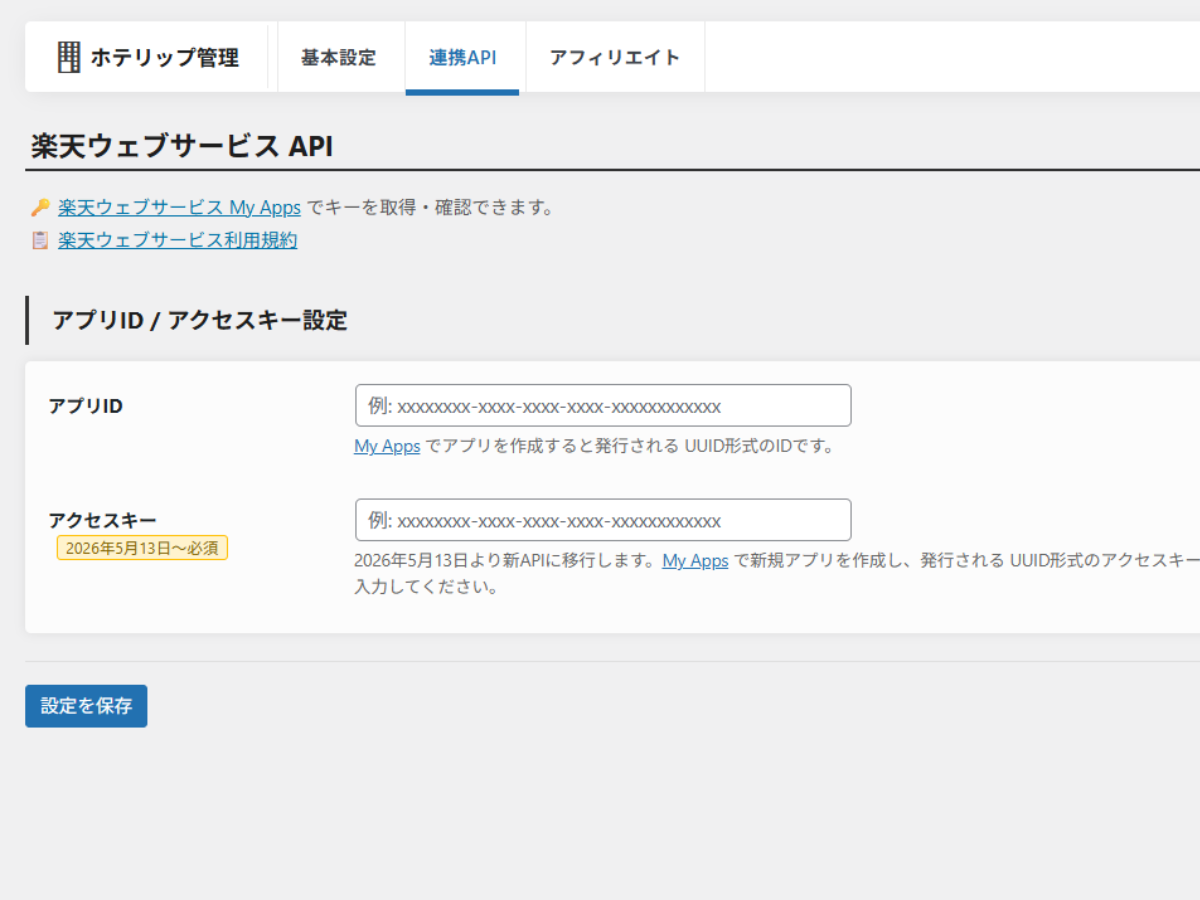
Task: Click the Hoteleip building icon in the header
Action: (x=68, y=57)
